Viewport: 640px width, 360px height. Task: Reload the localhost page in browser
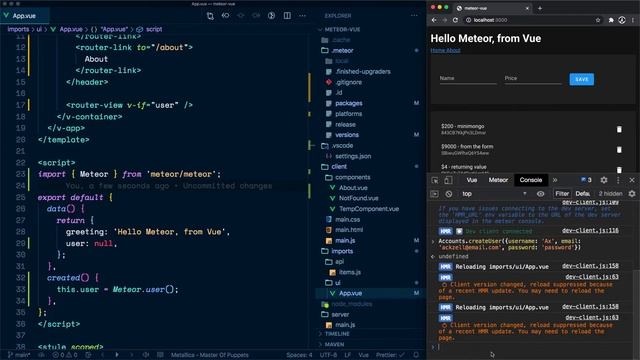(455, 20)
